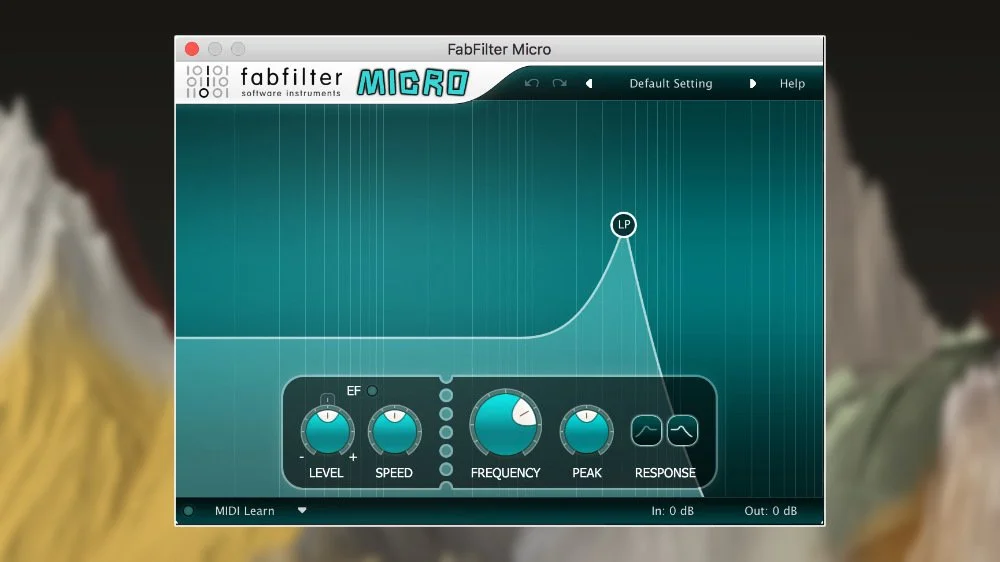Screen dimensions: 1000x562
Task: Click the Micro product logo
Action: tap(413, 83)
